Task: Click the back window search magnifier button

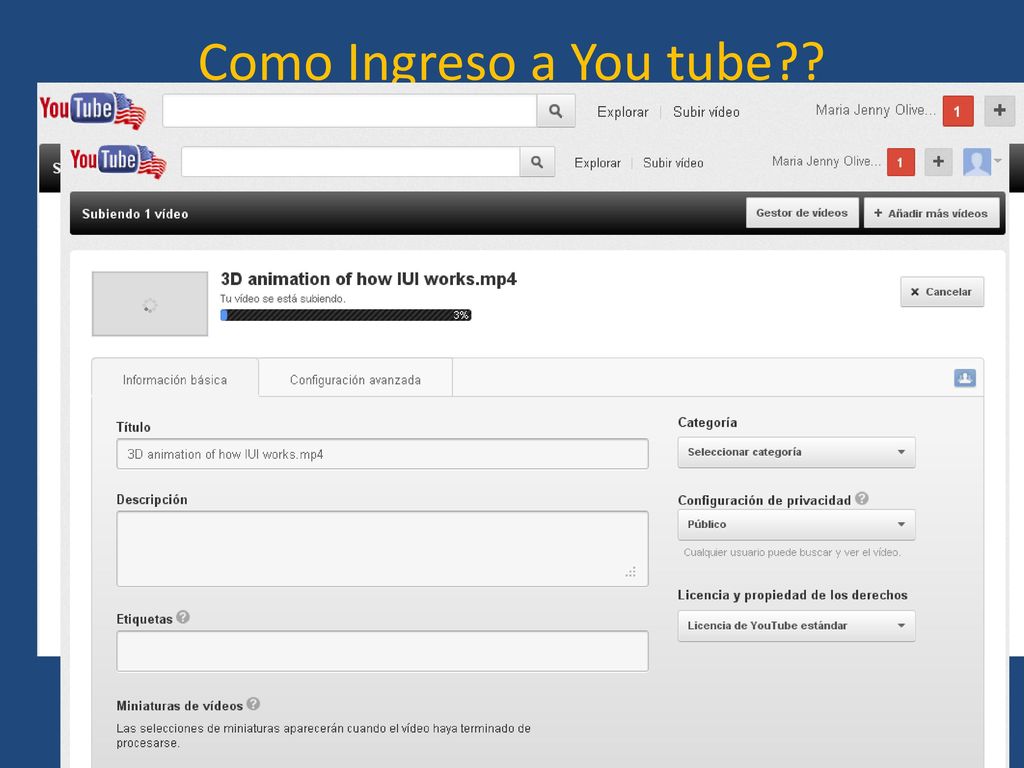Action: 556,111
